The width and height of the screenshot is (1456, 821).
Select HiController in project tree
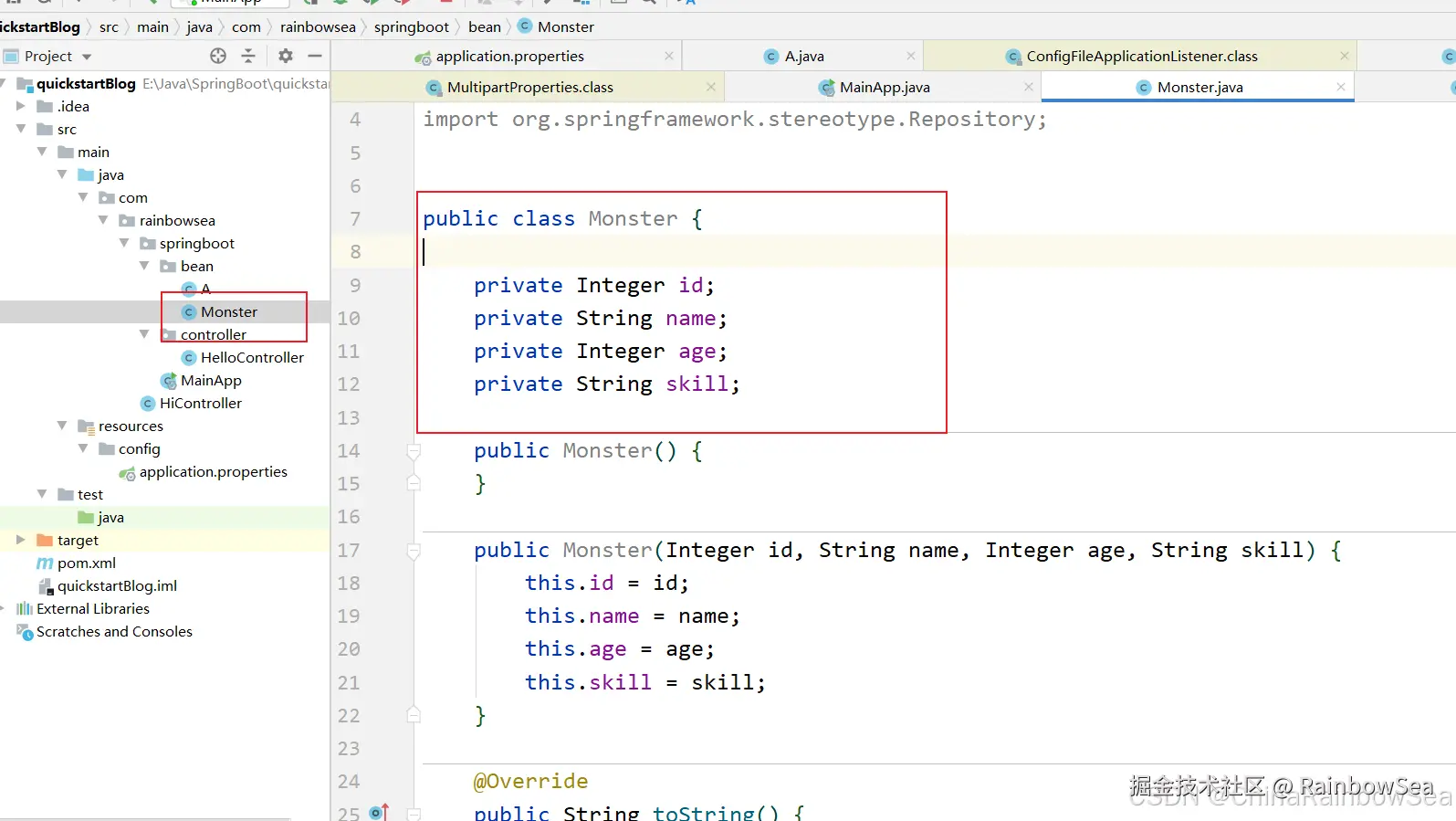coord(201,404)
